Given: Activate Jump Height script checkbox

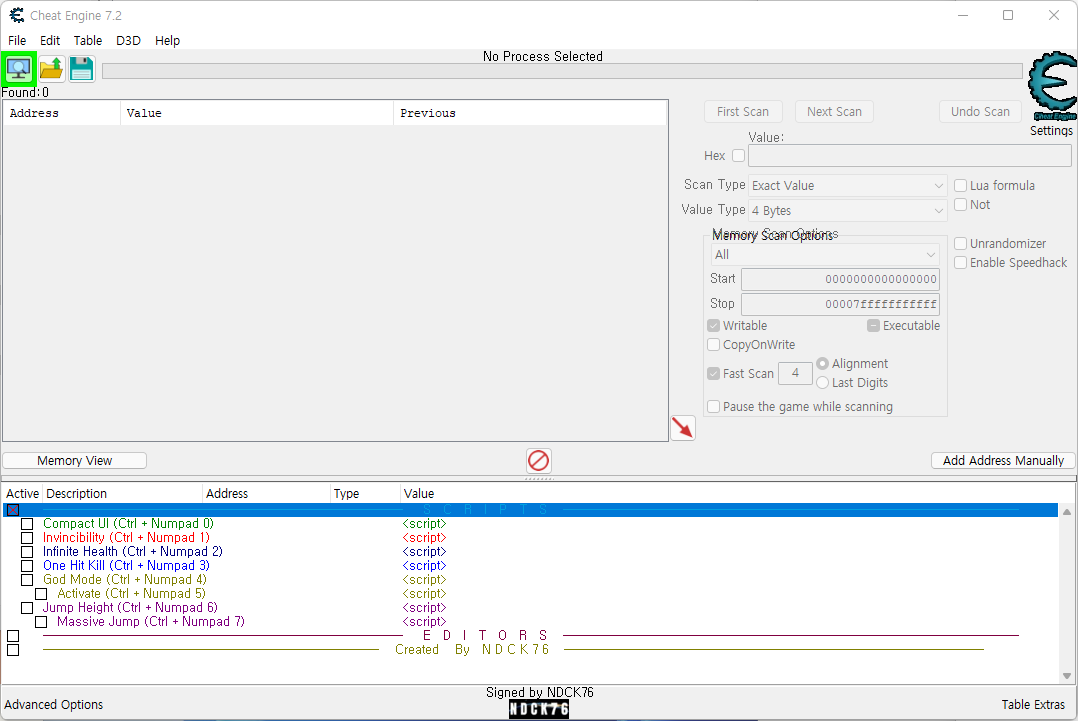Looking at the screenshot, I should pyautogui.click(x=27, y=608).
